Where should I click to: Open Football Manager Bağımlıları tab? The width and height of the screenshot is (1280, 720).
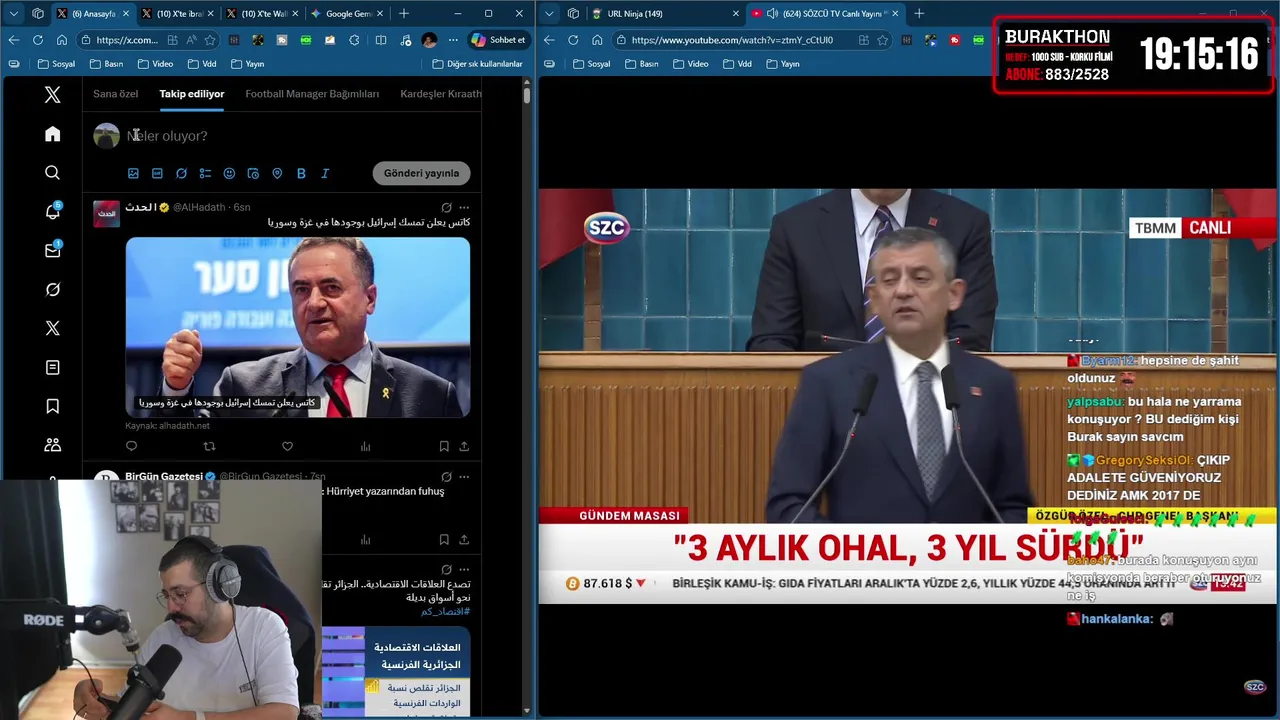[312, 94]
